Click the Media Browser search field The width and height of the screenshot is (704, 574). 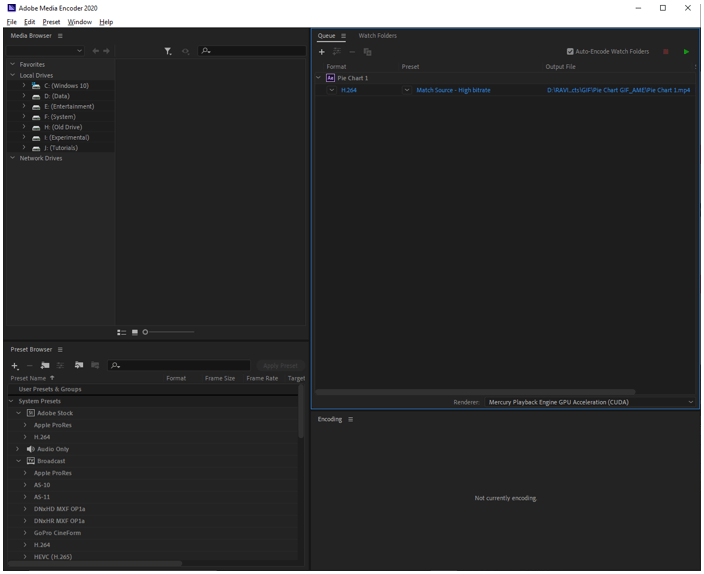tap(252, 51)
